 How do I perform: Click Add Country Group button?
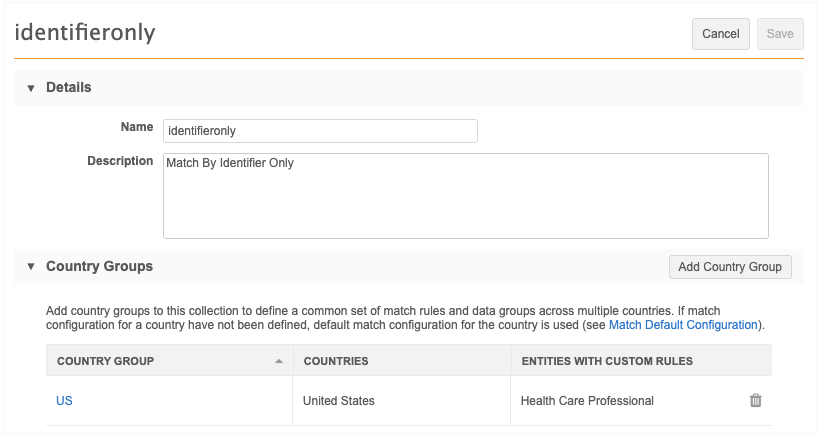730,267
